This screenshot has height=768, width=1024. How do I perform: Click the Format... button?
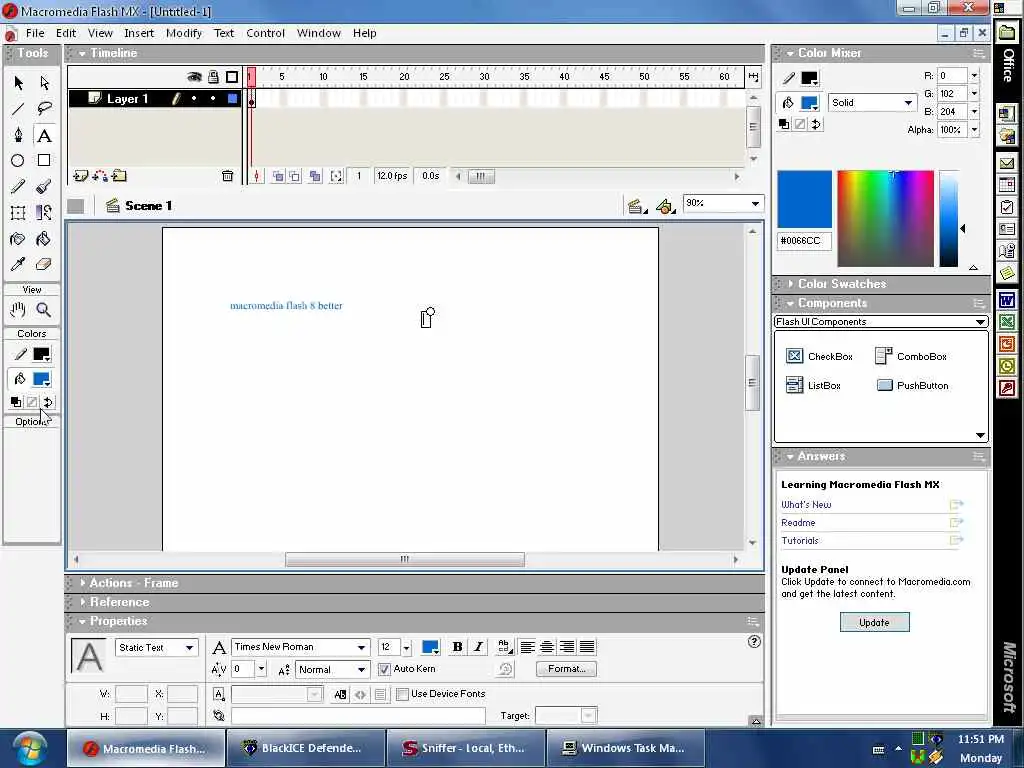coord(566,669)
